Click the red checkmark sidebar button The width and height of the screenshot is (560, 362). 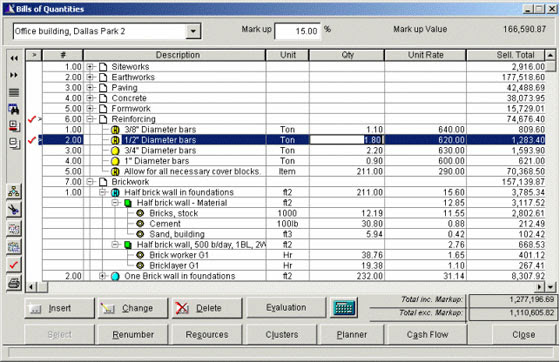pos(14,265)
